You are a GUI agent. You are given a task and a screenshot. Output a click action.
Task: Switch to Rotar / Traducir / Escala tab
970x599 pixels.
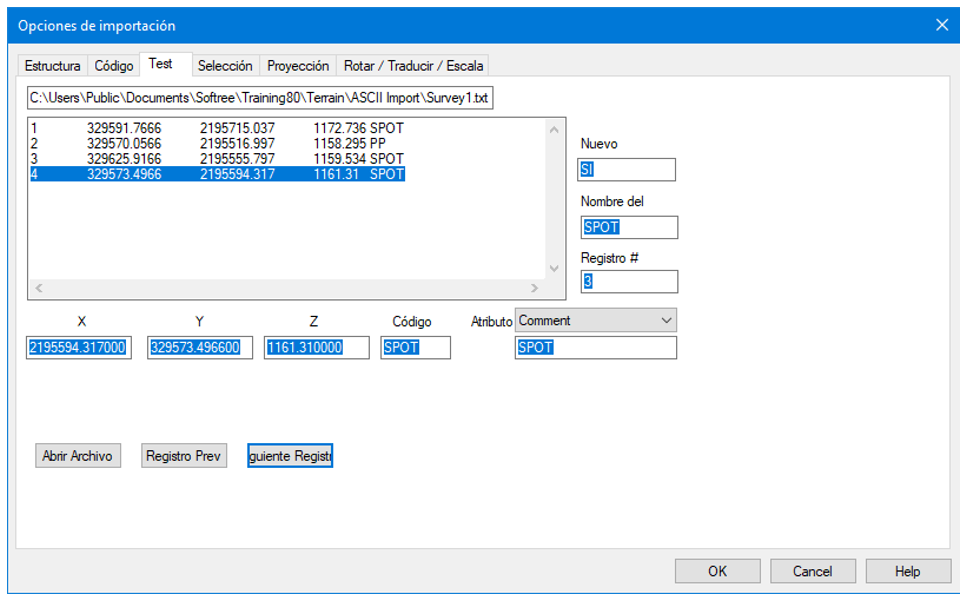413,66
